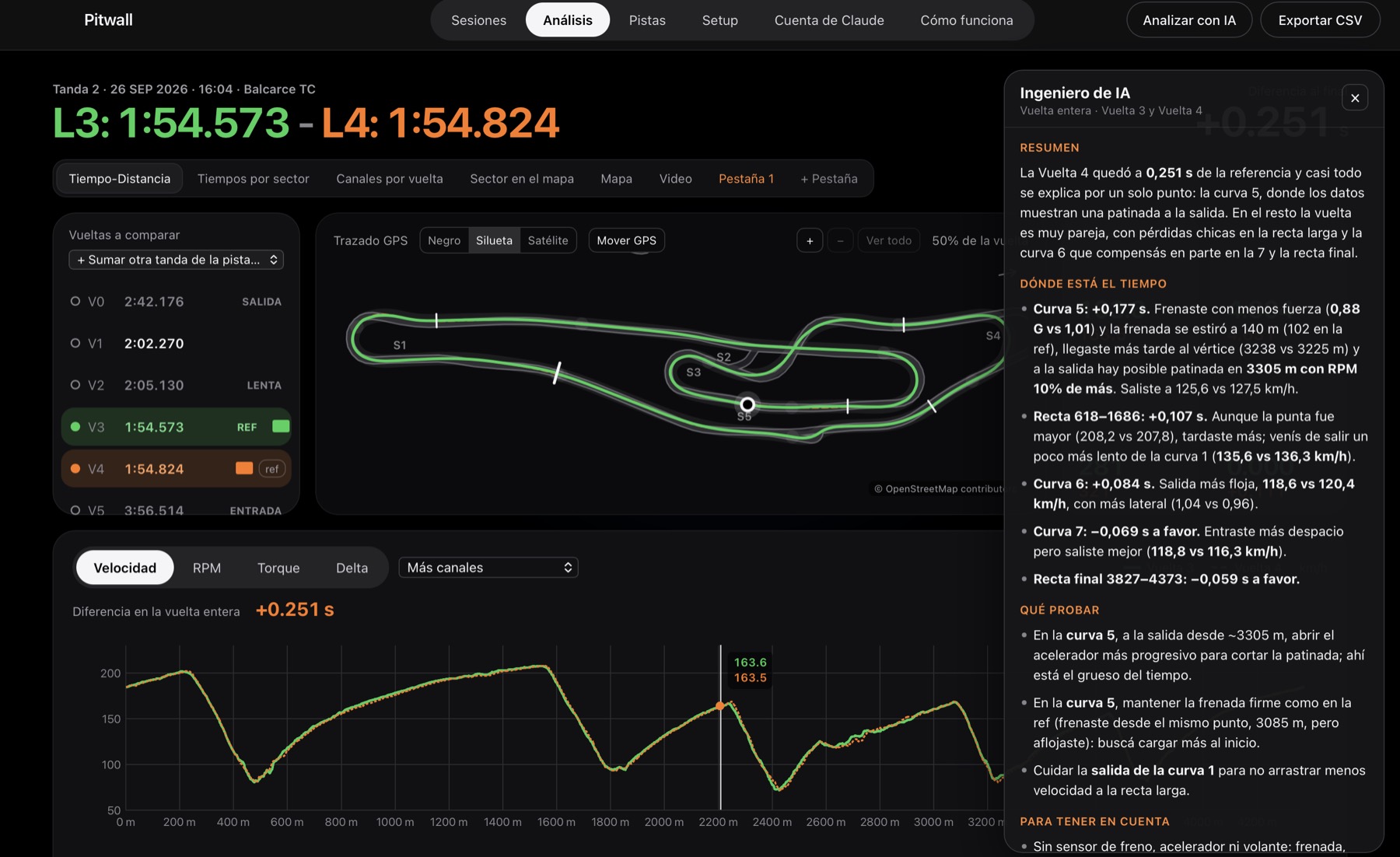The height and width of the screenshot is (857, 1400).
Task: Switch to the Mapa tab
Action: (x=616, y=179)
